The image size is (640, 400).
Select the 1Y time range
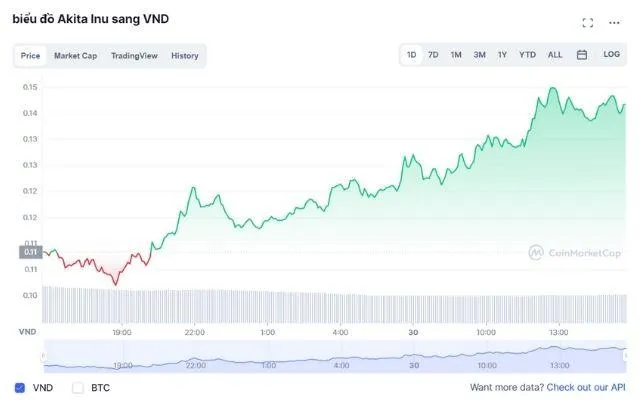[x=502, y=55]
